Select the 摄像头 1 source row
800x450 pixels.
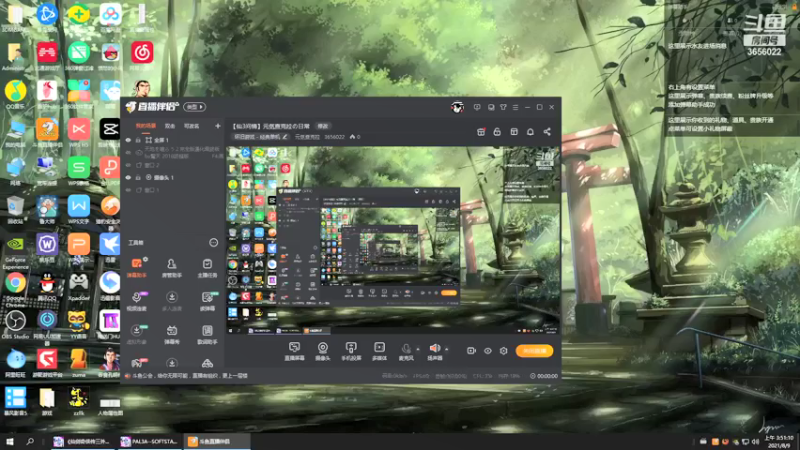pos(172,178)
